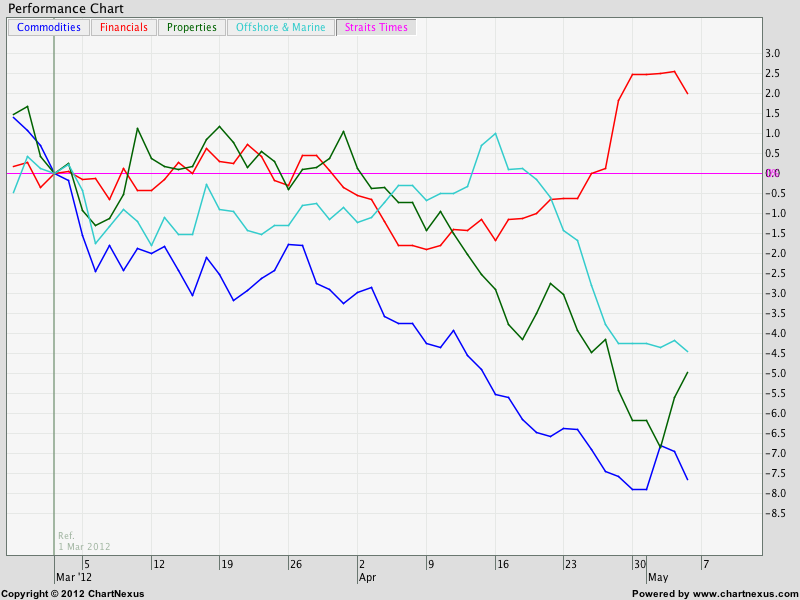This screenshot has width=800, height=600.
Task: Click the date label 19 on the x-axis
Action: click(x=227, y=564)
